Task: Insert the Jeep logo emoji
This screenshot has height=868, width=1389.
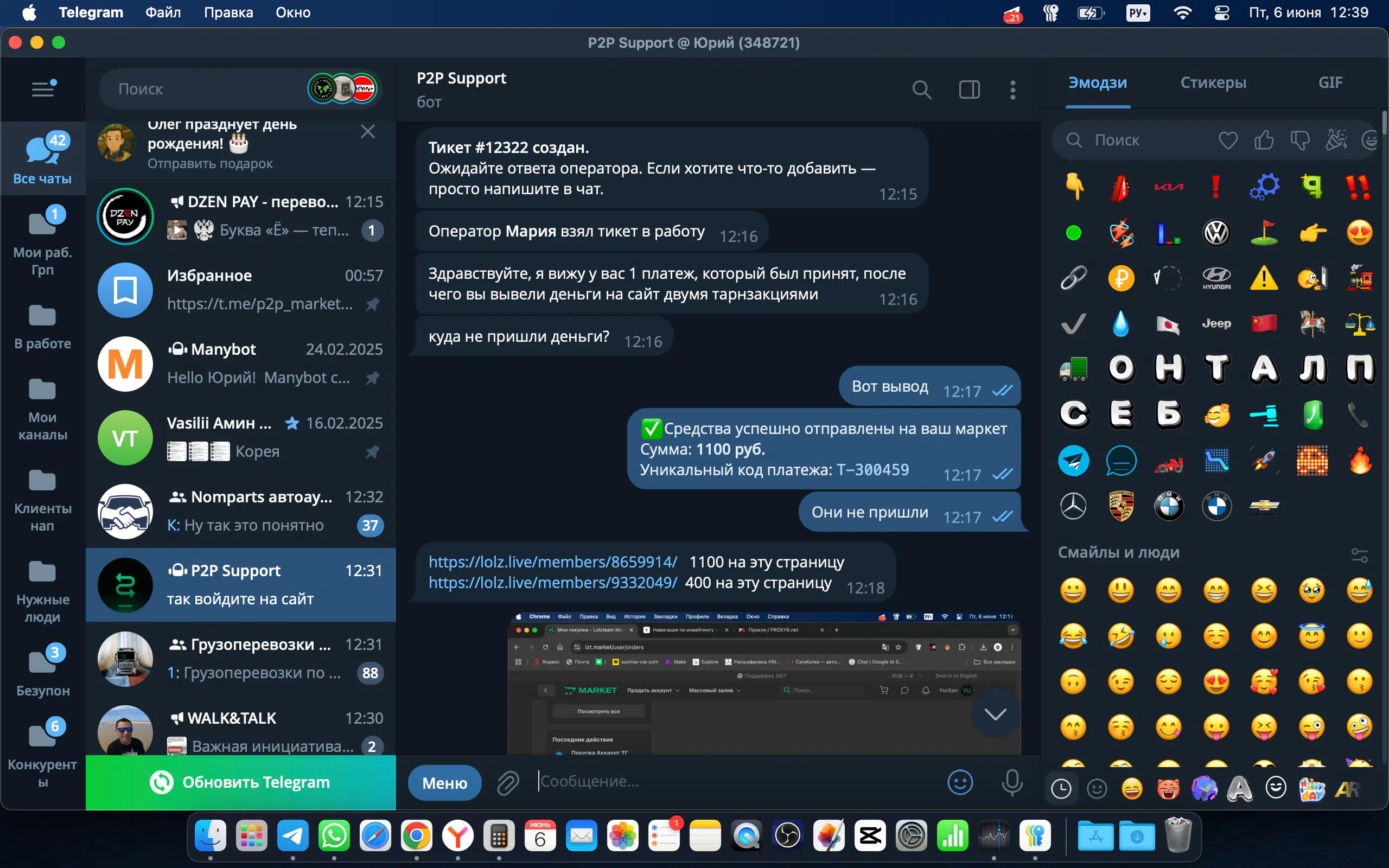Action: (x=1216, y=324)
